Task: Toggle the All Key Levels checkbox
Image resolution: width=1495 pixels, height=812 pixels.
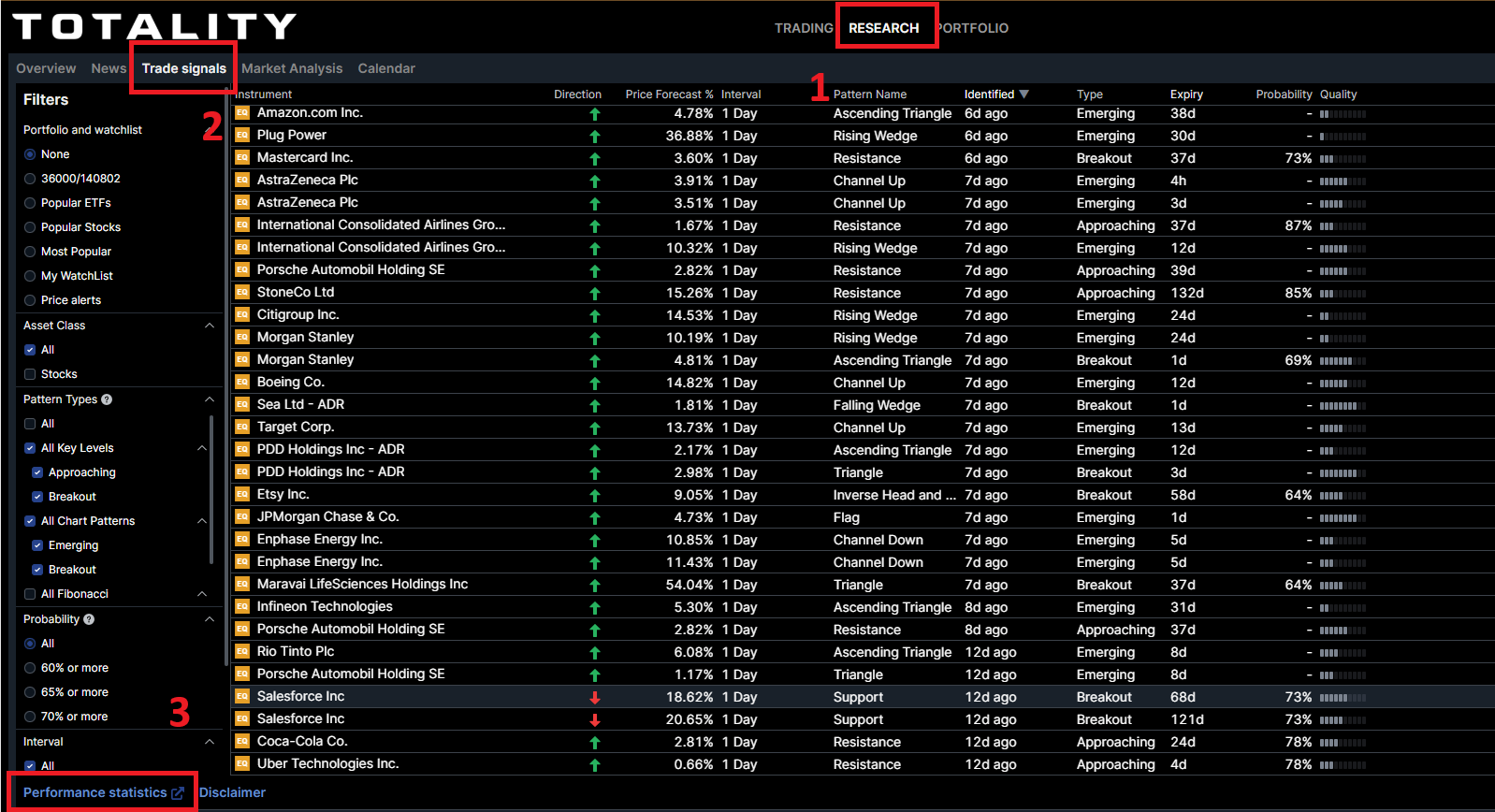Action: 30,448
